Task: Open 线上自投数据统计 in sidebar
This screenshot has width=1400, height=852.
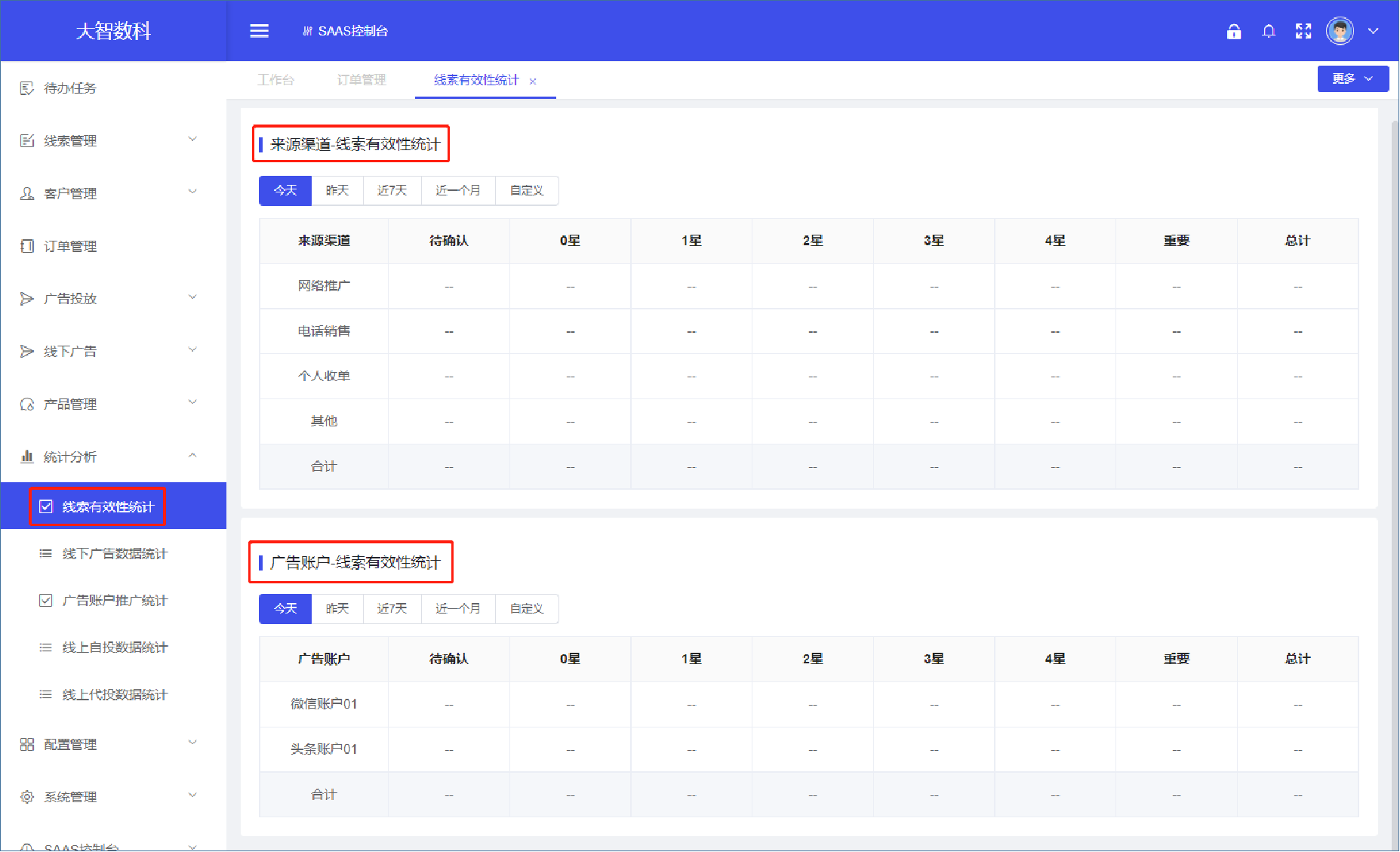Action: pyautogui.click(x=114, y=647)
